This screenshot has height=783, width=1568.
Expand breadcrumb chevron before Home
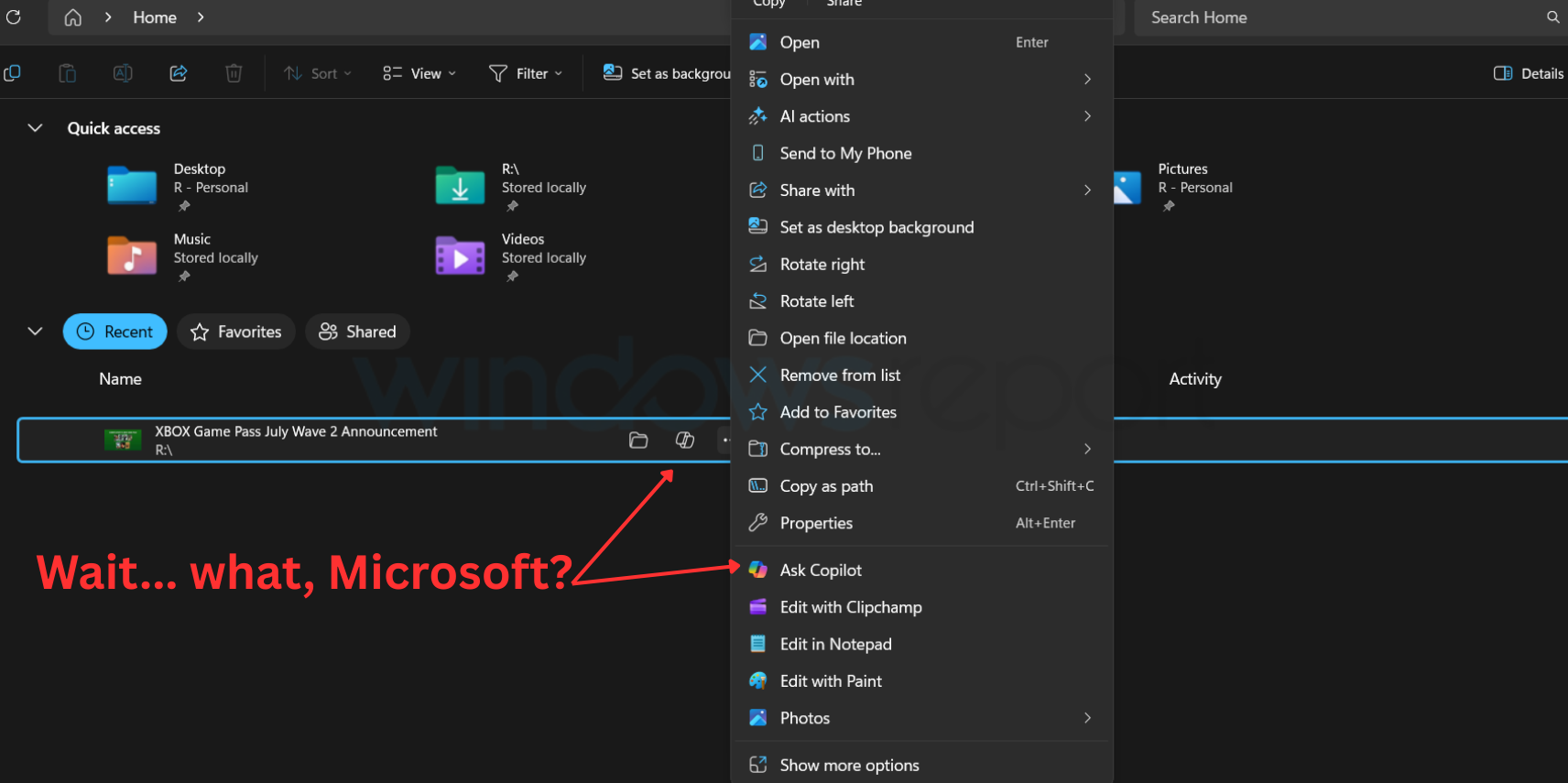click(108, 17)
